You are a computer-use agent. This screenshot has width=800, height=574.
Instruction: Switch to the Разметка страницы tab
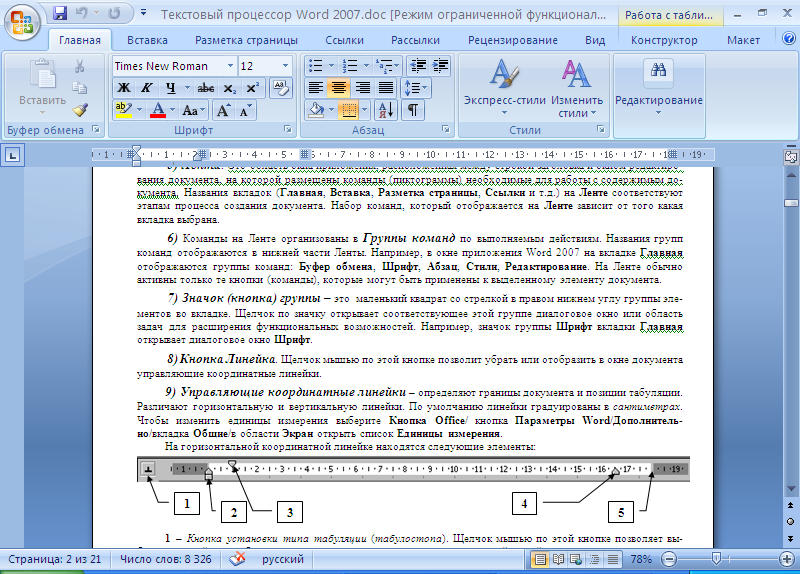coord(246,40)
